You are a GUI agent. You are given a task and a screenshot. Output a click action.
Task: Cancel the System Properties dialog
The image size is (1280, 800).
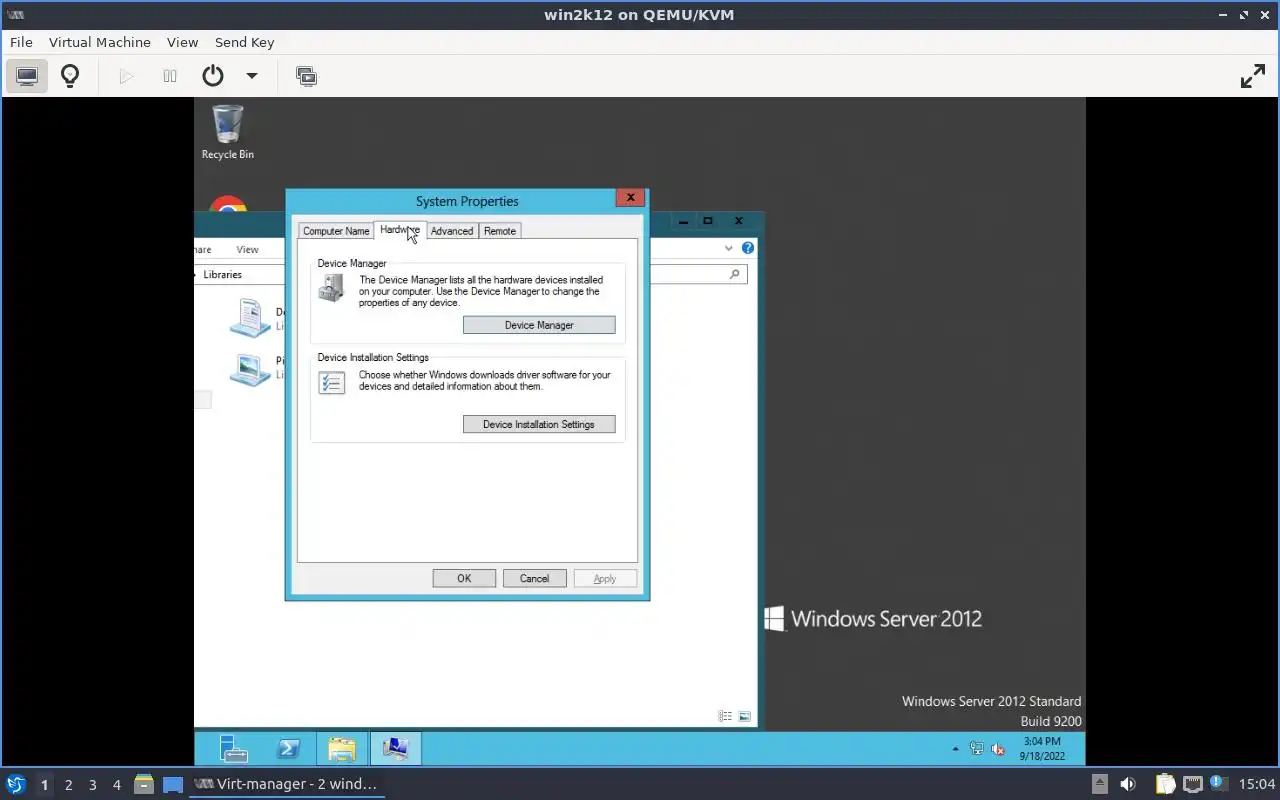(534, 578)
